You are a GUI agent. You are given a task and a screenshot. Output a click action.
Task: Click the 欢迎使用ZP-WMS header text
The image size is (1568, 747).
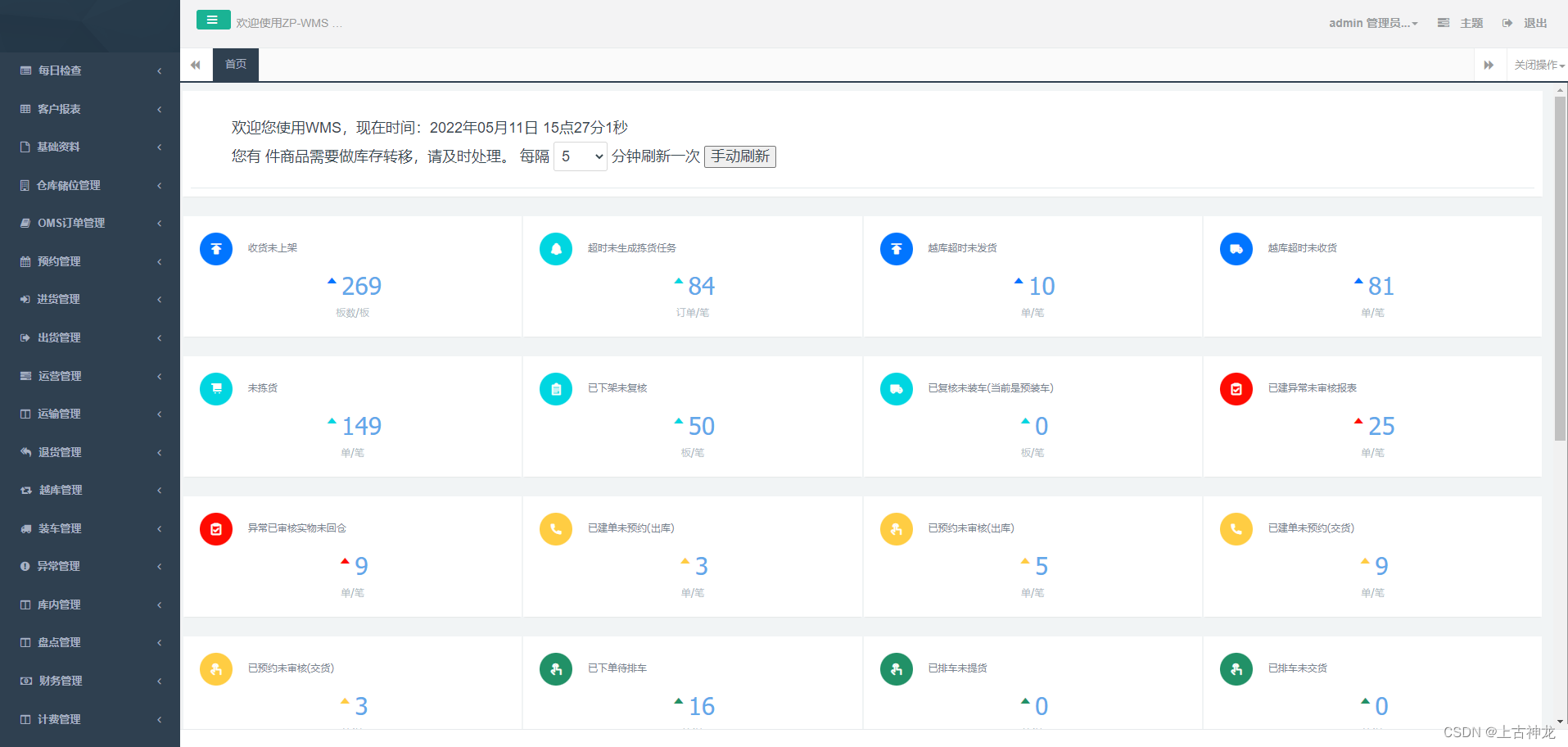289,23
